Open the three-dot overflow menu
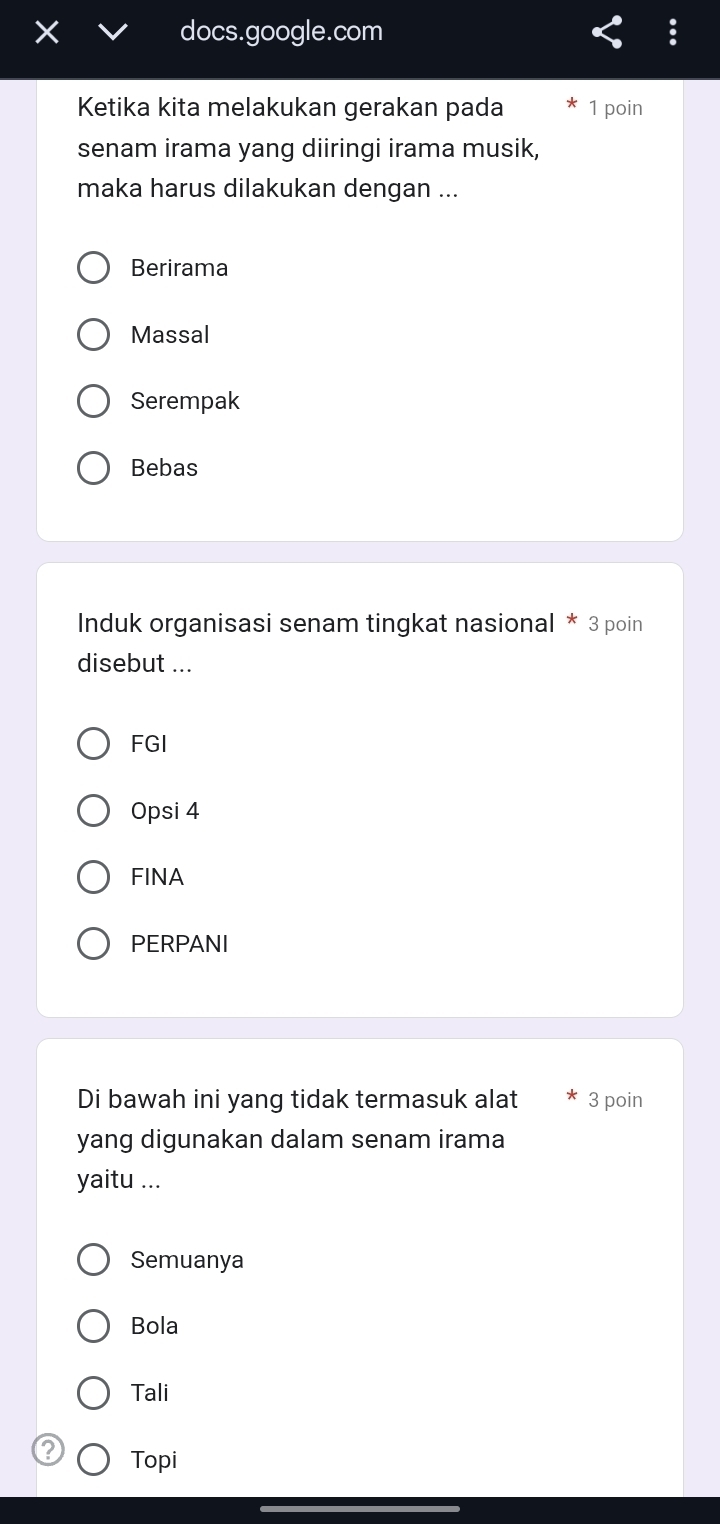The height and width of the screenshot is (1524, 720). (x=673, y=32)
